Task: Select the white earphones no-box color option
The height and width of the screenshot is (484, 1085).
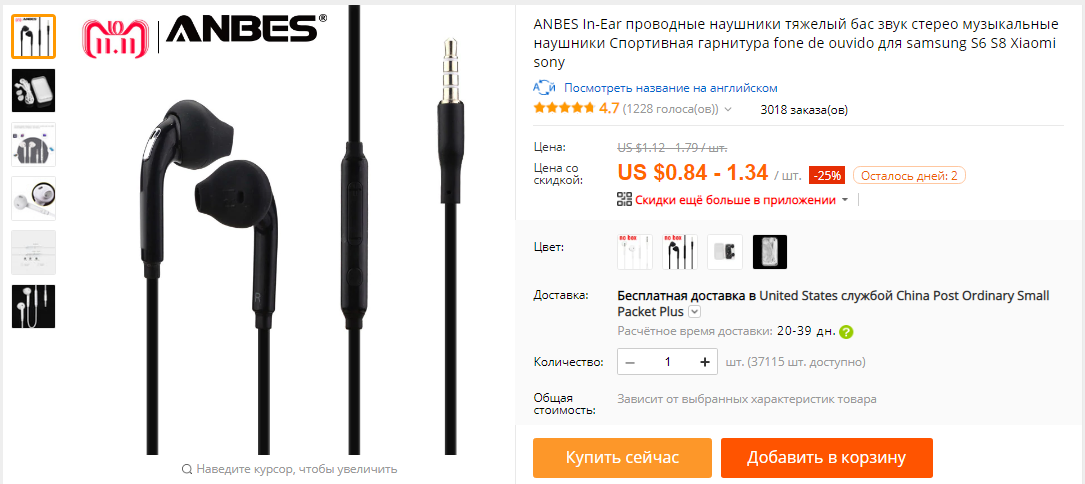Action: click(x=635, y=251)
